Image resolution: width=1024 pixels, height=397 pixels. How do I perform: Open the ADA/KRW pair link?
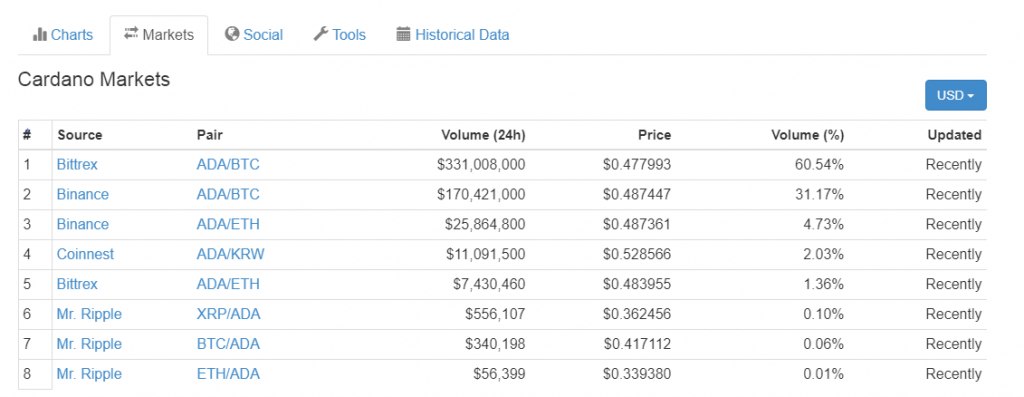[231, 254]
